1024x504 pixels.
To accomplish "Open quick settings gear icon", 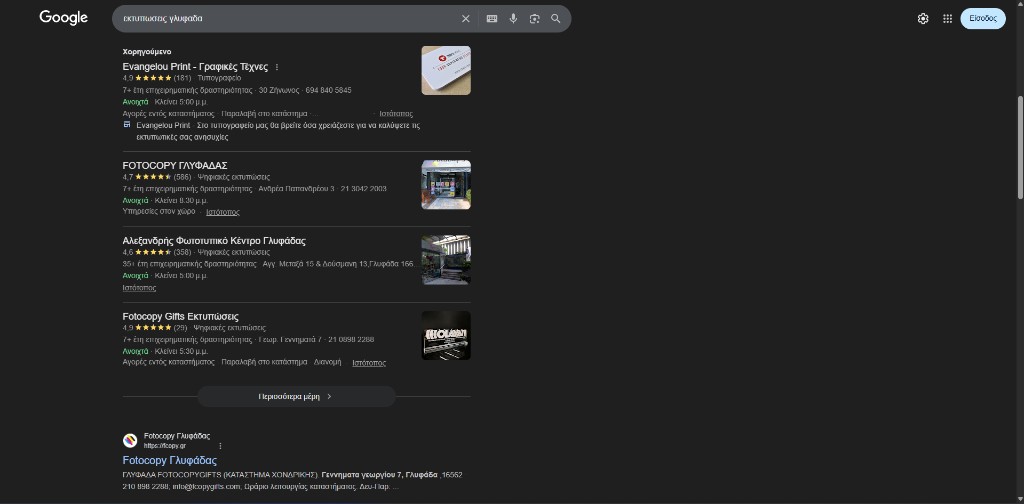I will (x=923, y=19).
